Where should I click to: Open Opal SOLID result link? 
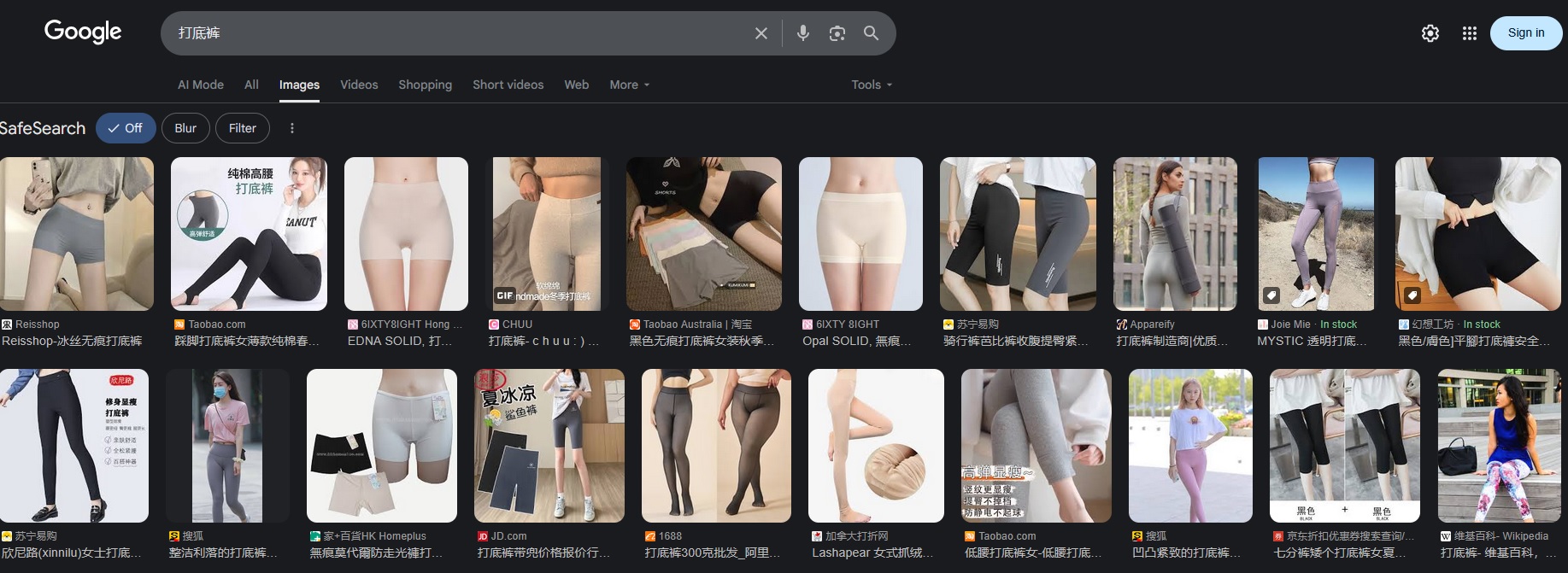(856, 341)
